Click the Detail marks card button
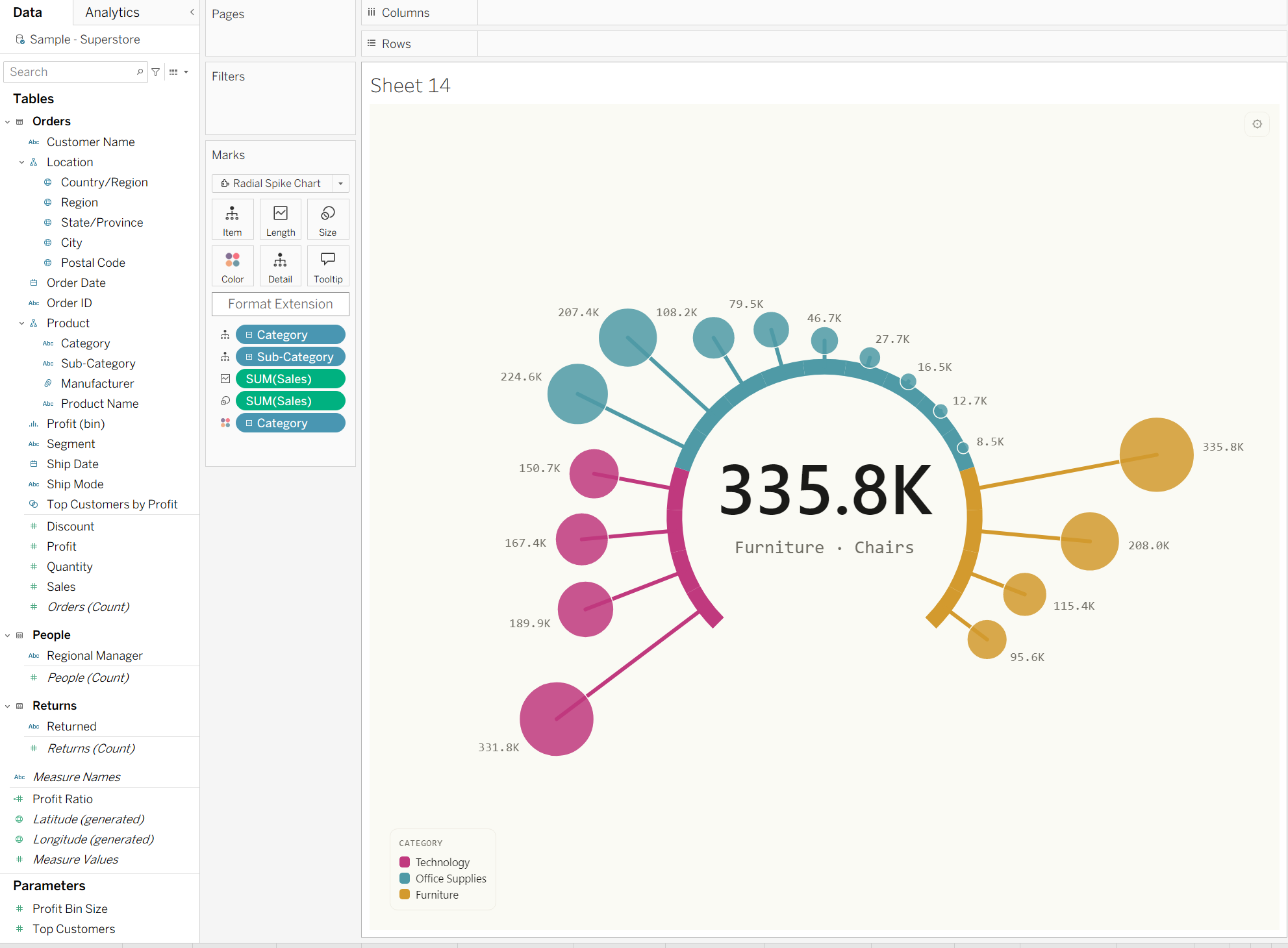 [x=281, y=266]
